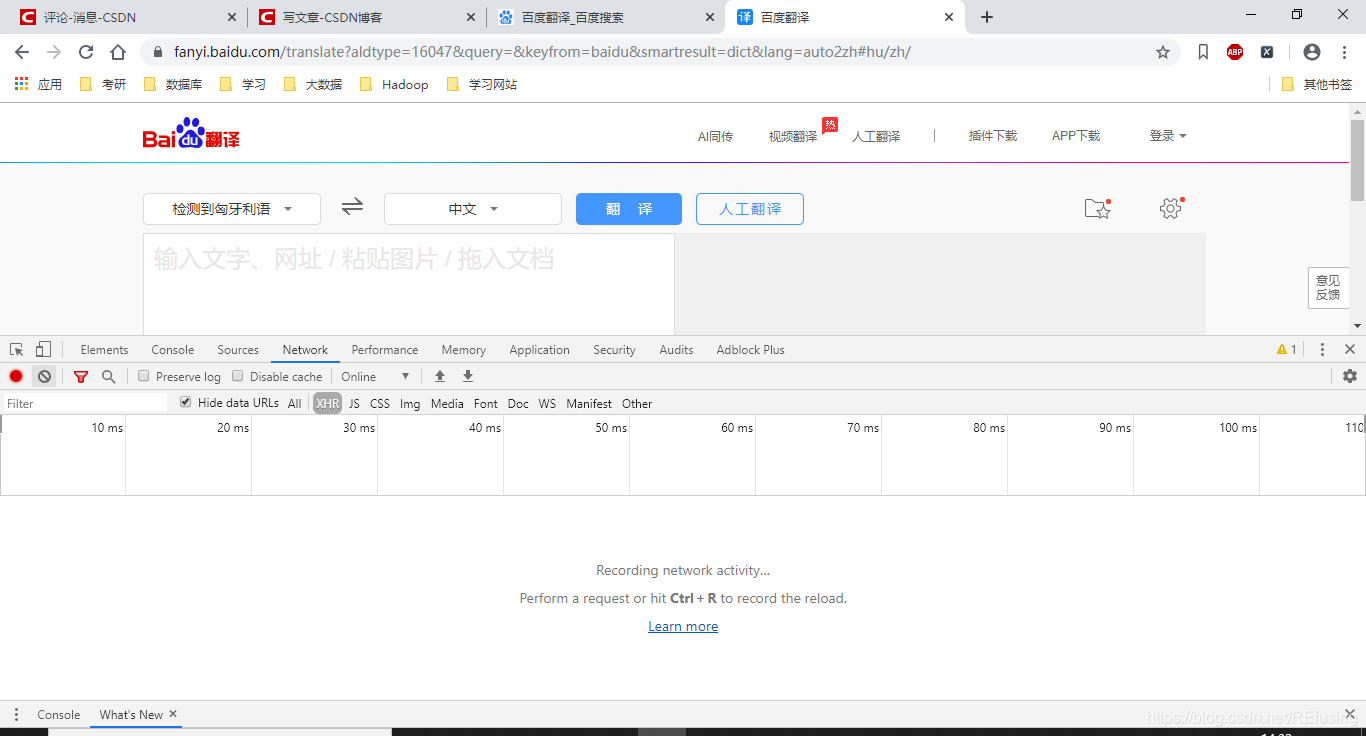Viewport: 1366px width, 736px height.
Task: Reload the page with the refresh icon
Action: pos(86,52)
